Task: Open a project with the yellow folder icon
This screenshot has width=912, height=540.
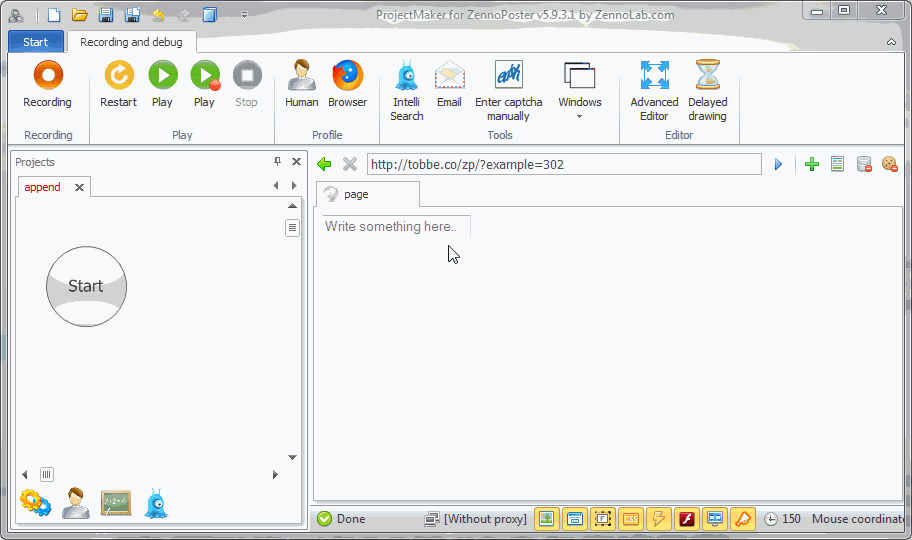Action: 80,15
